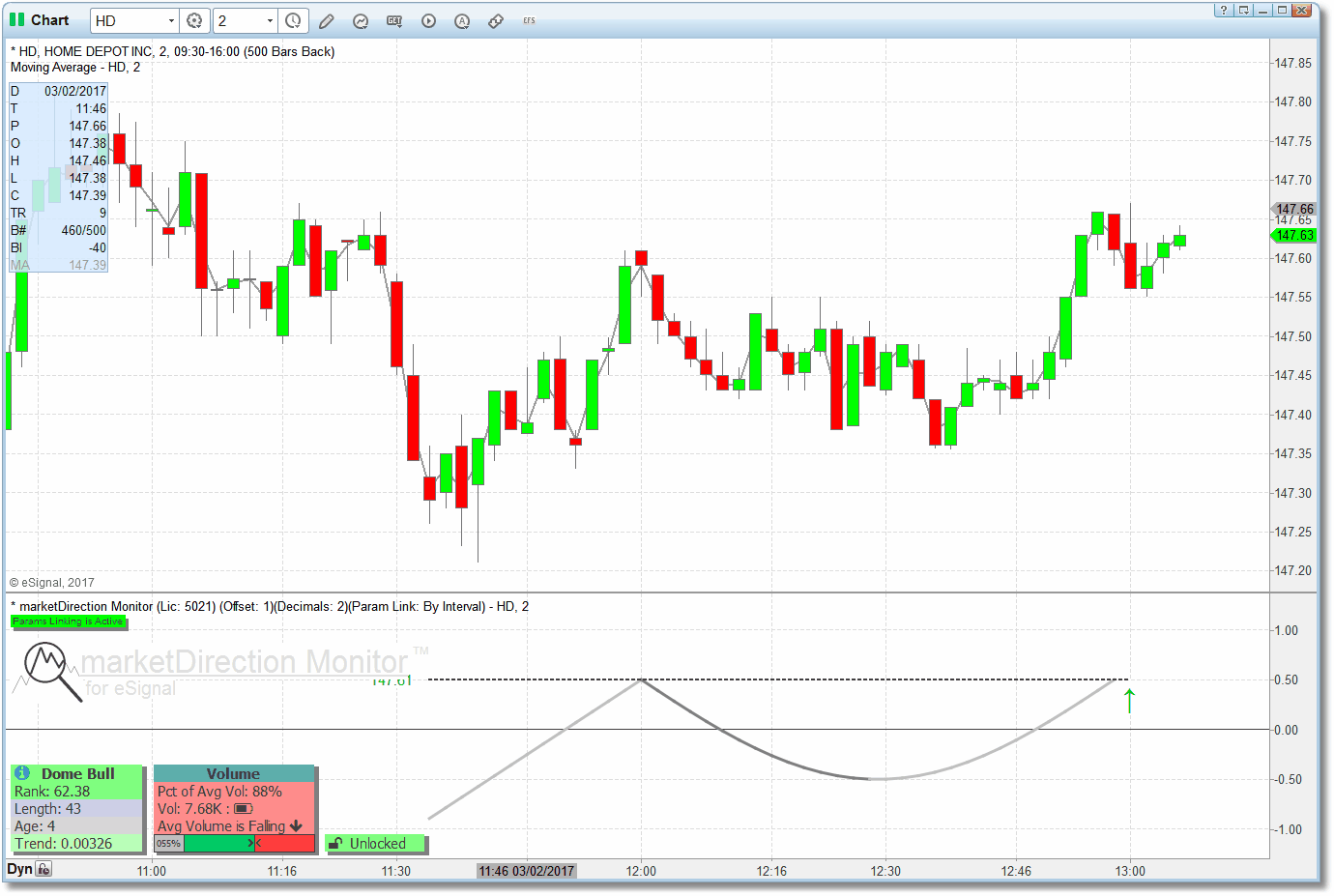Click the Volume panel header

click(x=234, y=773)
